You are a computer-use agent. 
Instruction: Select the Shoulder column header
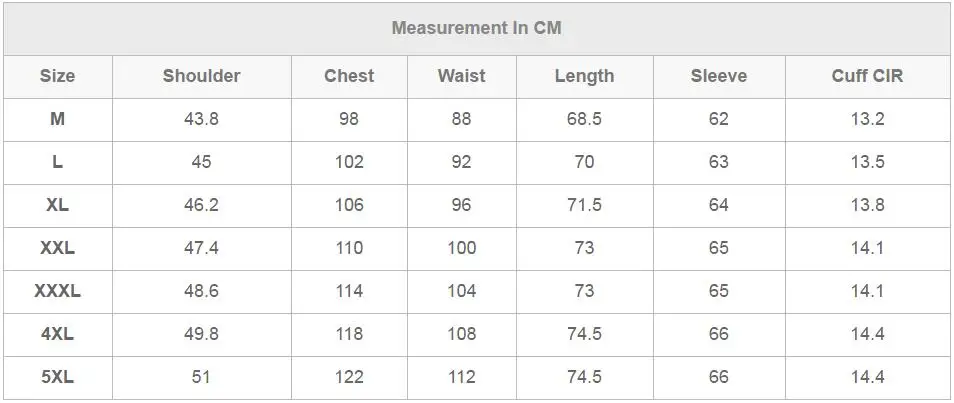click(x=201, y=76)
